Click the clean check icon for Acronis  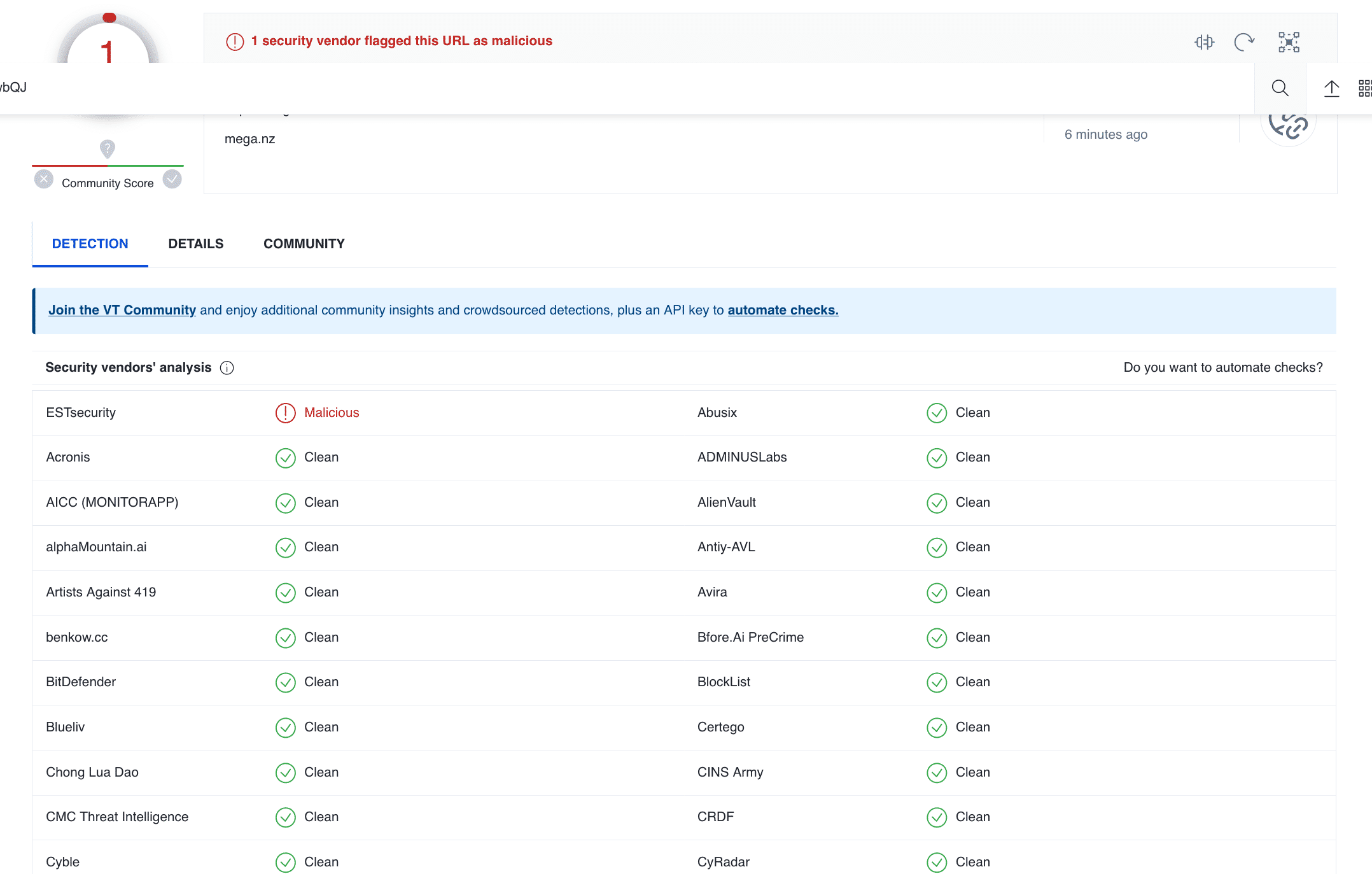click(285, 458)
